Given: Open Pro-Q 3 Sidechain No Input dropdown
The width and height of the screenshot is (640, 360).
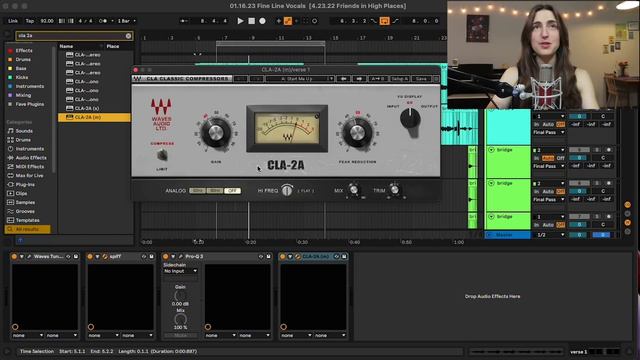Looking at the screenshot, I should pyautogui.click(x=180, y=271).
